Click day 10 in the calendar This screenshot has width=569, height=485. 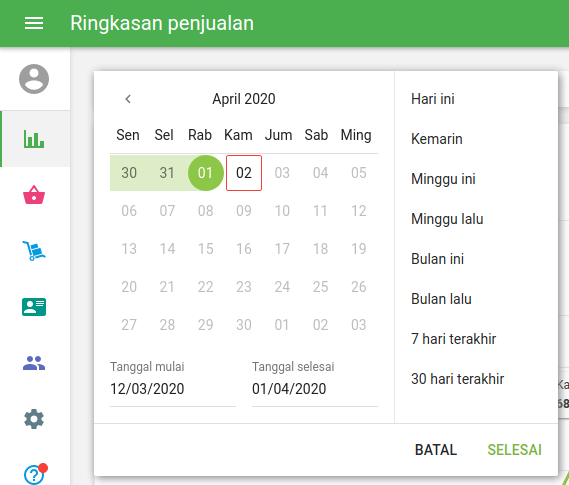[x=282, y=211]
